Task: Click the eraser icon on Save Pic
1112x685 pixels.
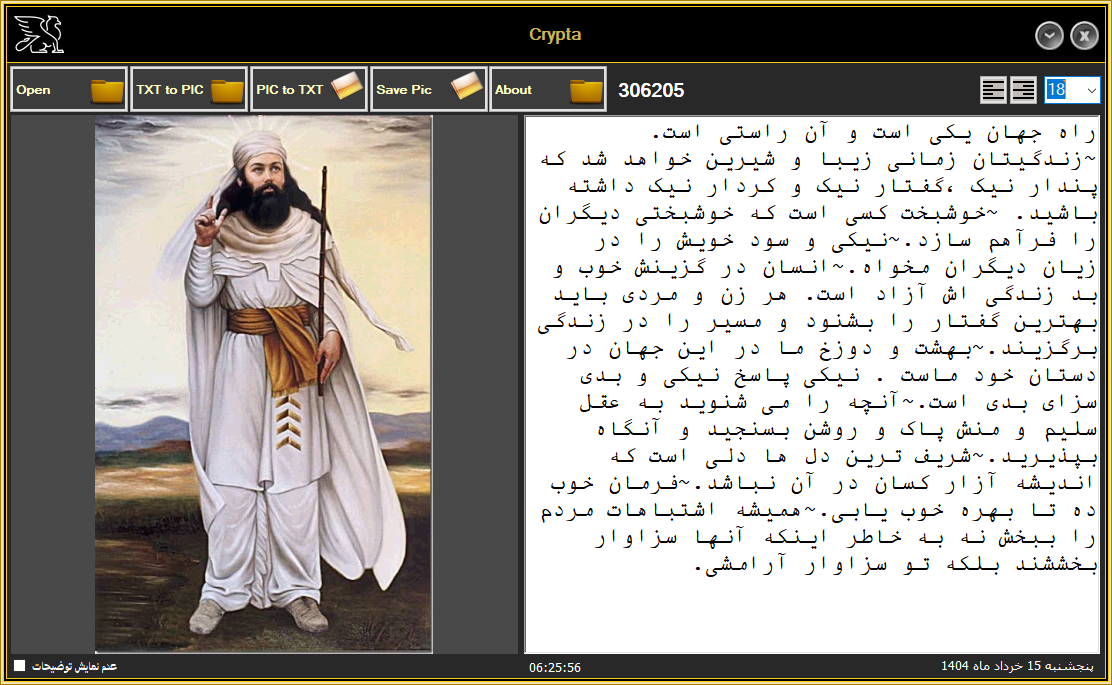Action: (466, 86)
